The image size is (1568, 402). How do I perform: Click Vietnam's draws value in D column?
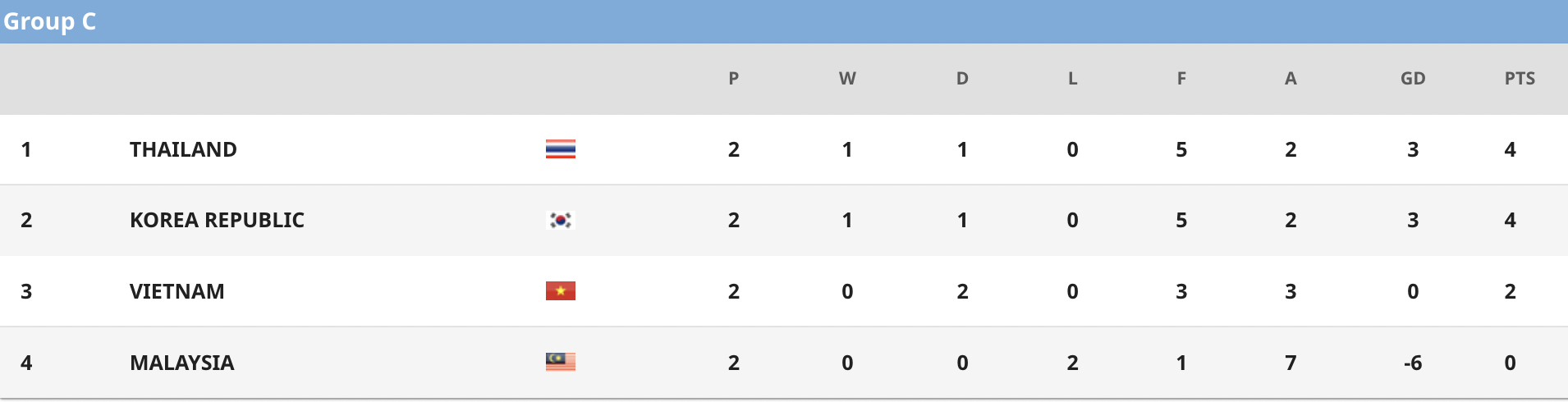[x=962, y=291]
